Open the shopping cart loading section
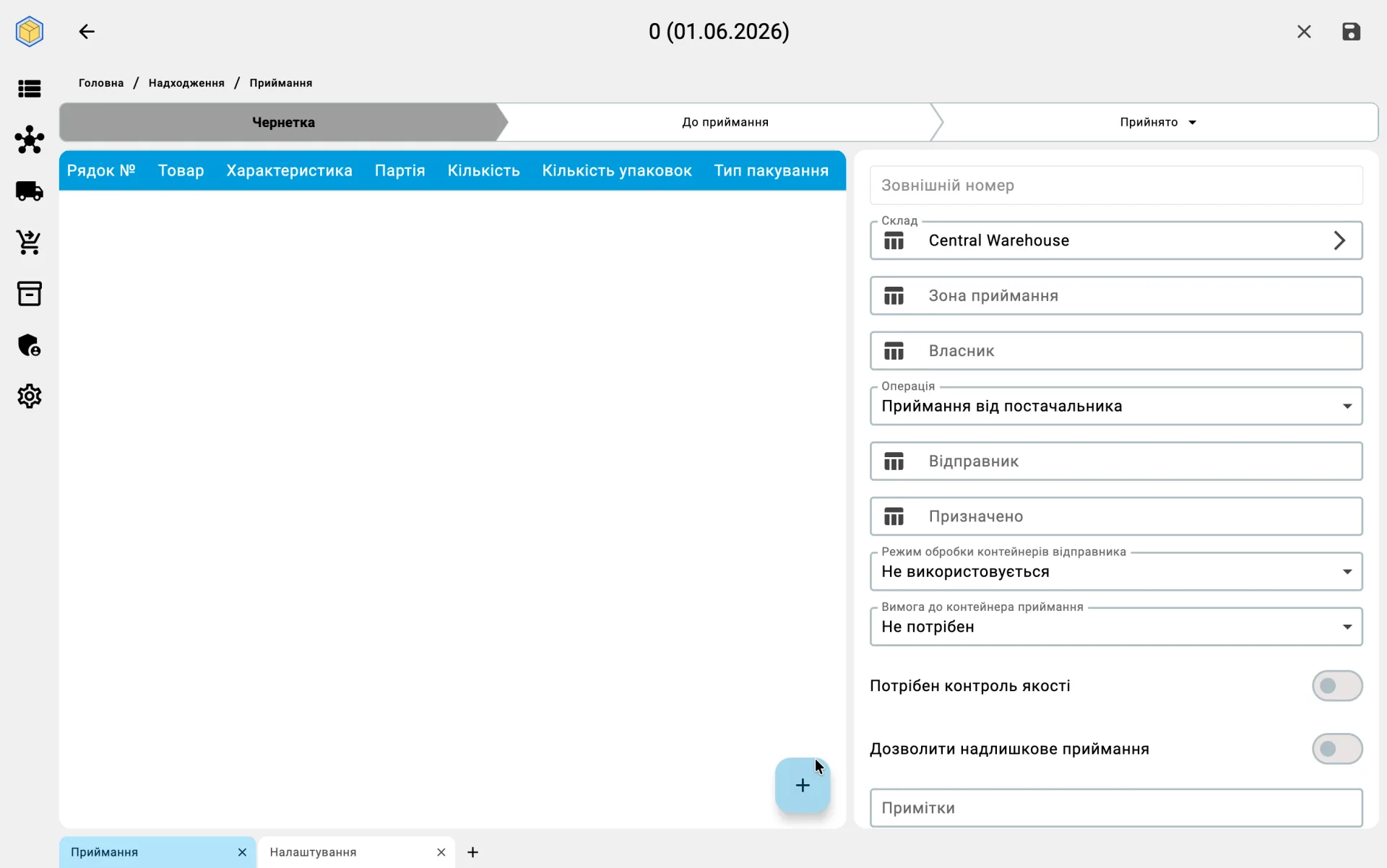The width and height of the screenshot is (1387, 868). (30, 243)
